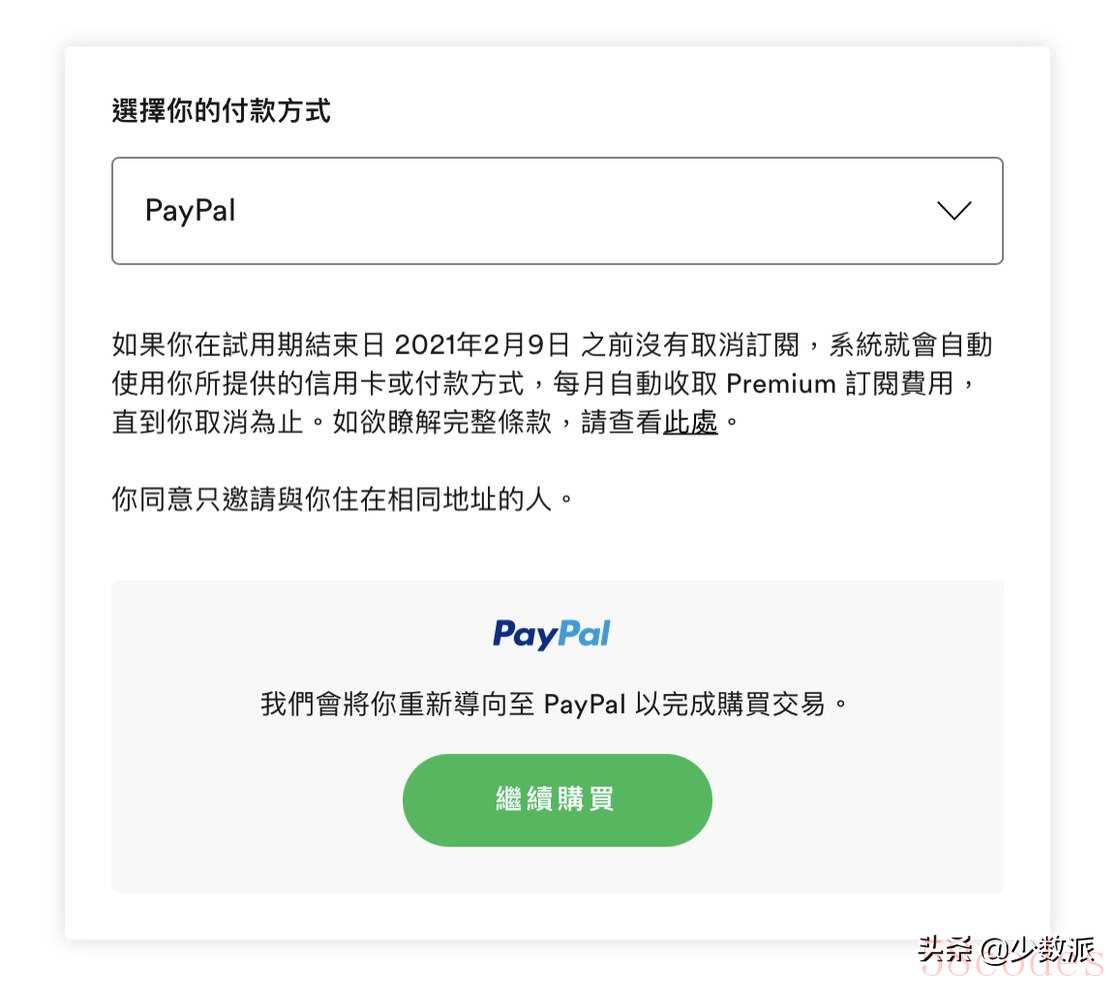Expand the payment method chevron arrow
The height and width of the screenshot is (989, 1120).
954,211
